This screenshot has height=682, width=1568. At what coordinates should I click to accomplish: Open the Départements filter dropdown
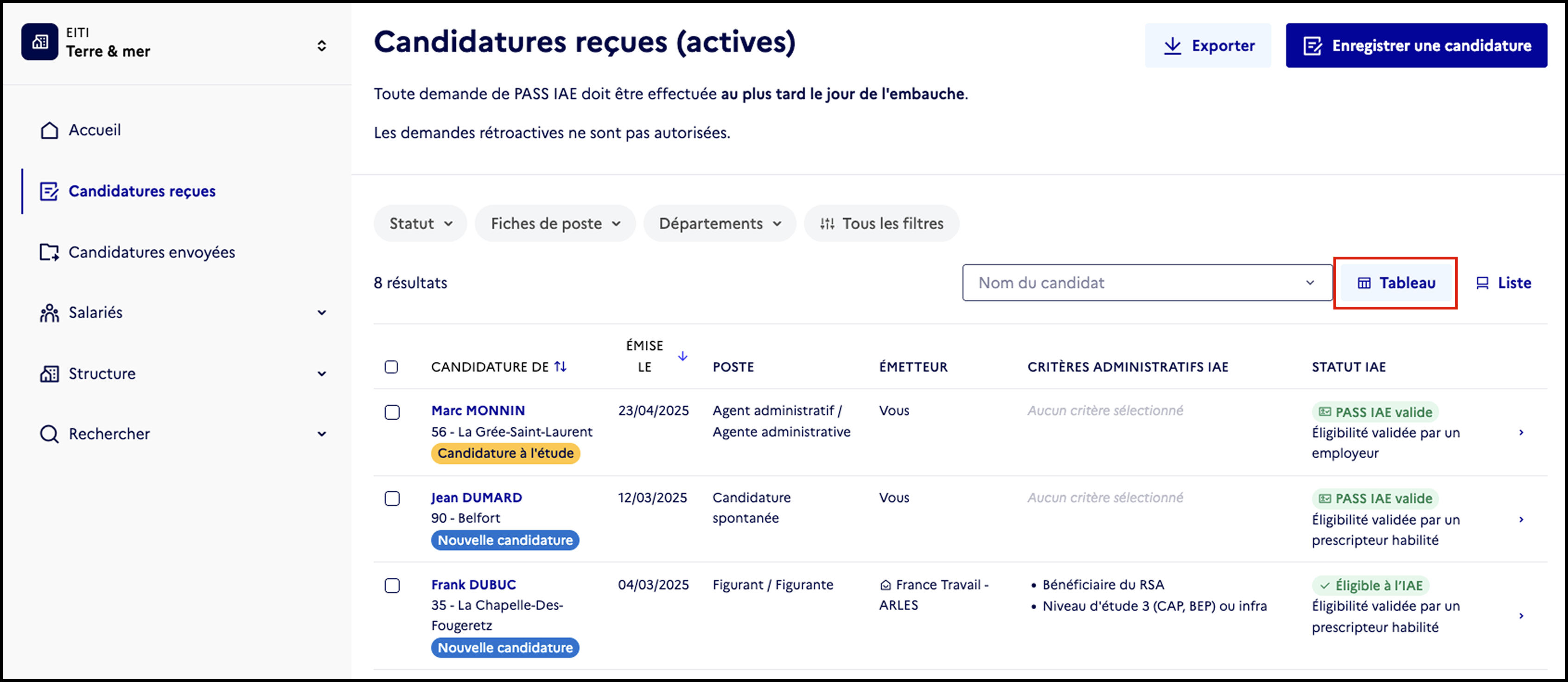tap(720, 223)
